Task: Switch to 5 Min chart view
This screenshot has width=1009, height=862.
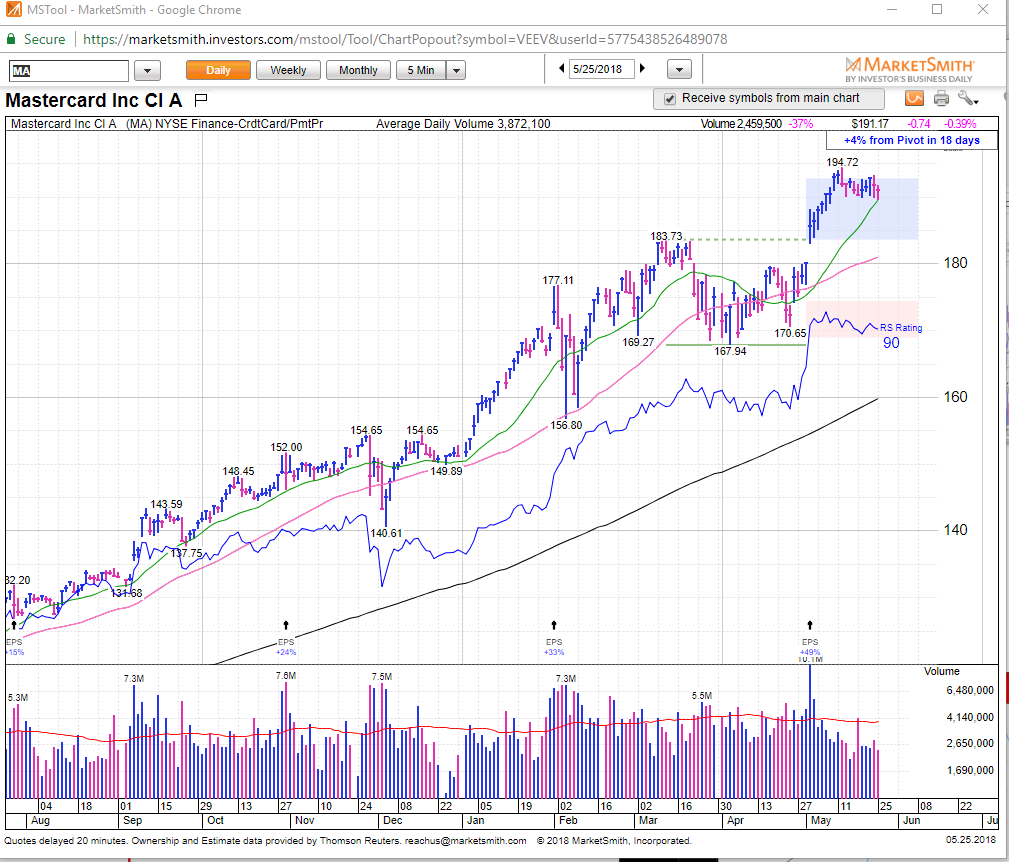Action: (x=421, y=70)
